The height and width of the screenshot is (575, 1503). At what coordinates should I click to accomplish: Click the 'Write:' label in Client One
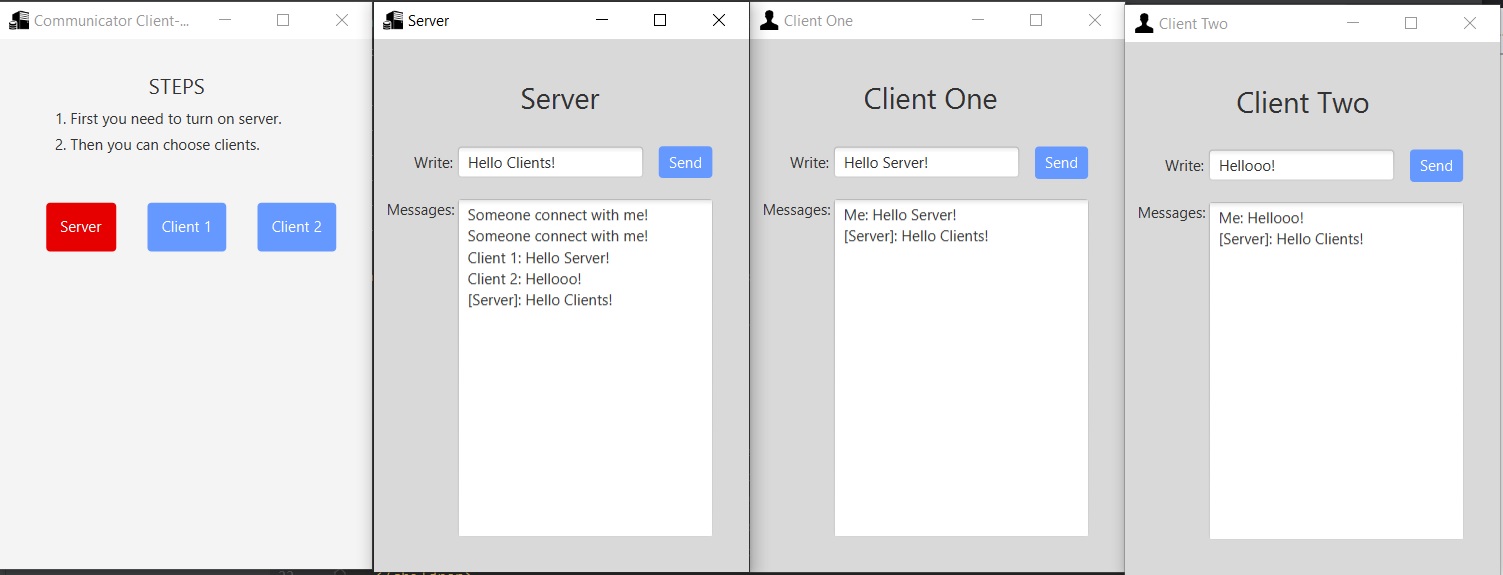810,163
